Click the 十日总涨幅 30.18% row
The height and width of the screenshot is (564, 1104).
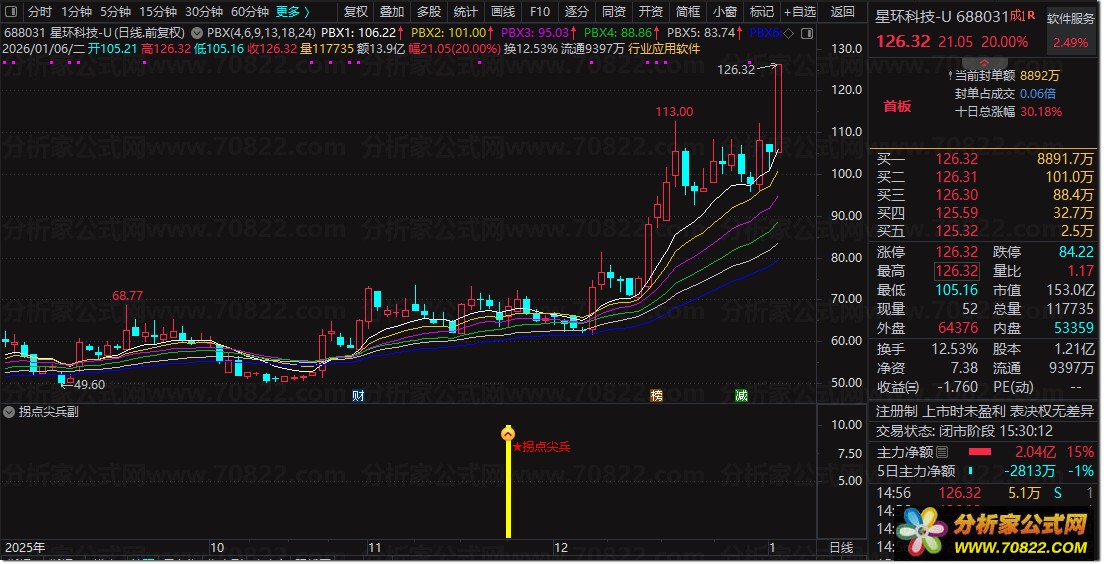point(1008,112)
